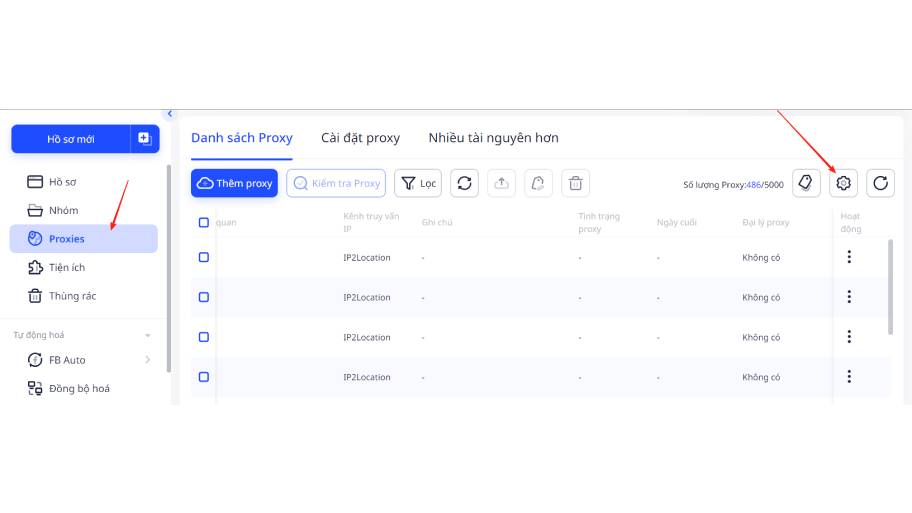
Task: Switch to the Danh sách Proxy tab
Action: point(242,138)
